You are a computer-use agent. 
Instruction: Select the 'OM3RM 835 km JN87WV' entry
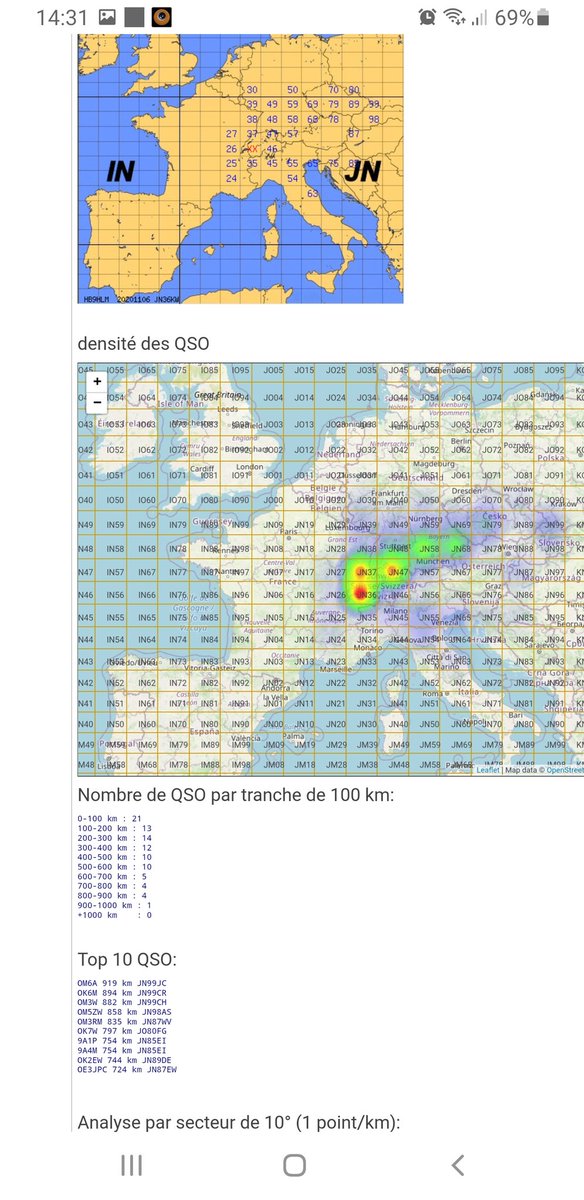125,1022
